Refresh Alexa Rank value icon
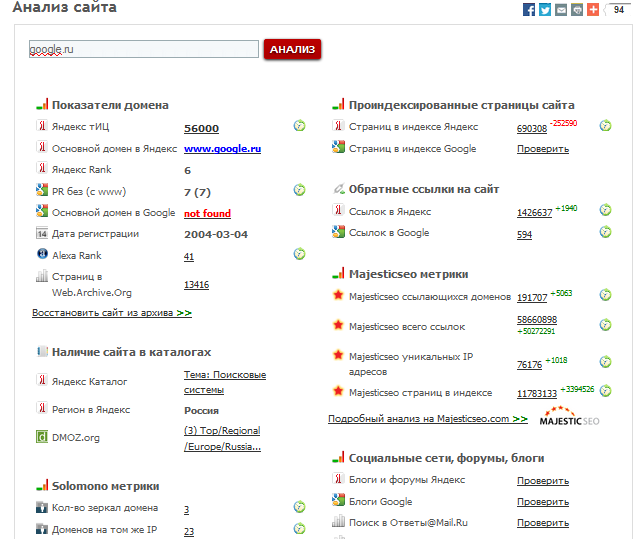The height and width of the screenshot is (539, 635). (x=299, y=254)
